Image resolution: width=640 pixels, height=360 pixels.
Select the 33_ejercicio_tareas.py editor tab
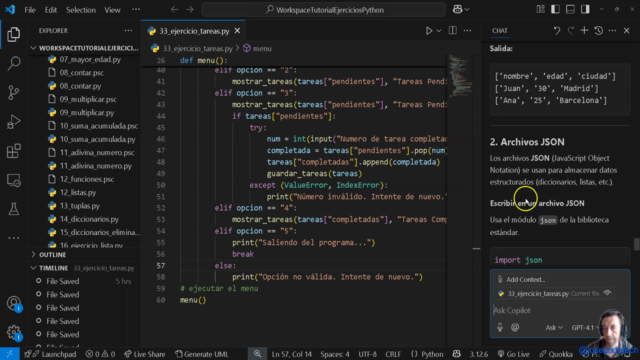click(194, 31)
